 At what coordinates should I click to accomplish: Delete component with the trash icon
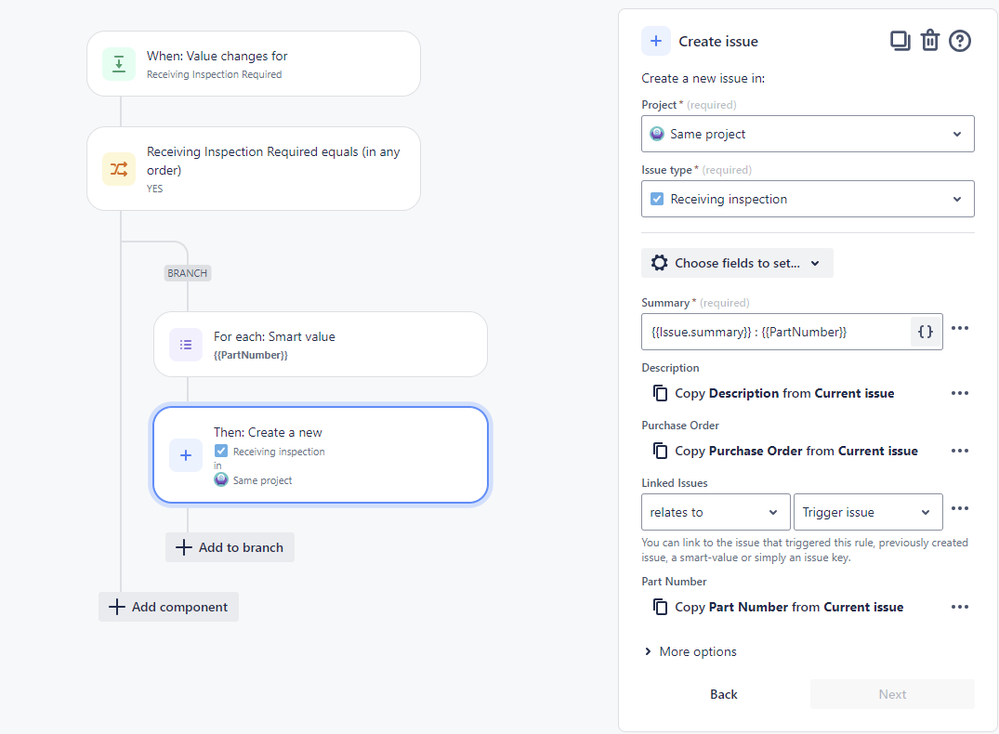click(930, 41)
